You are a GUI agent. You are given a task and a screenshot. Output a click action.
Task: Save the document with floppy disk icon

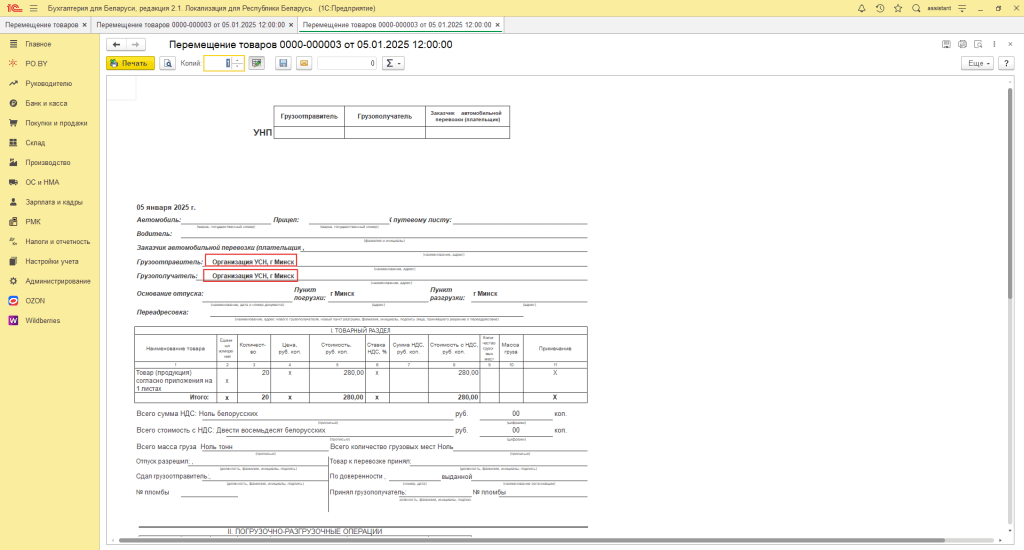tap(283, 63)
